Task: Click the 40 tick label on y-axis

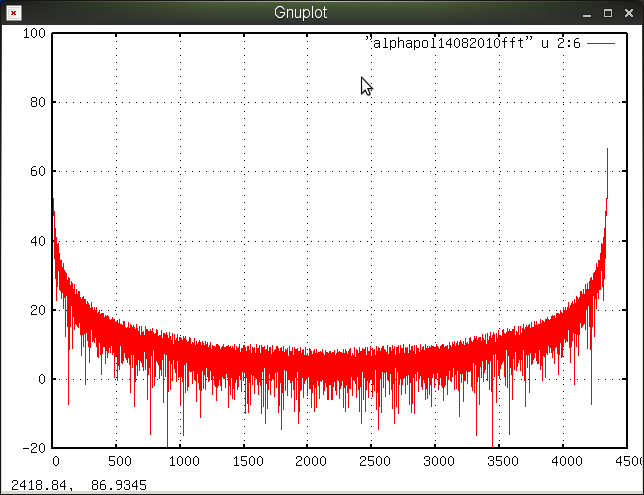Action: pos(39,241)
